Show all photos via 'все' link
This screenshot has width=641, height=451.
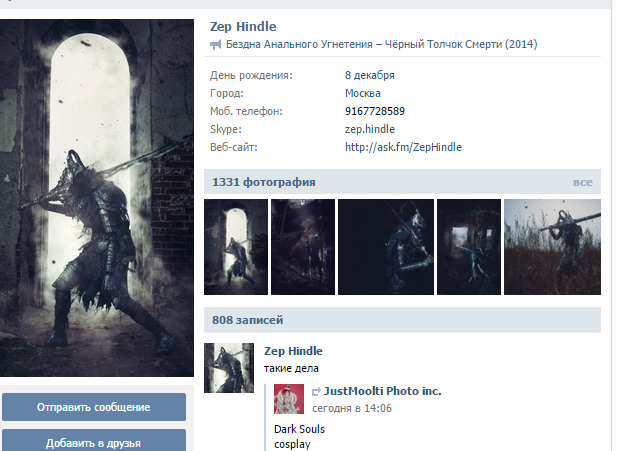pos(583,182)
